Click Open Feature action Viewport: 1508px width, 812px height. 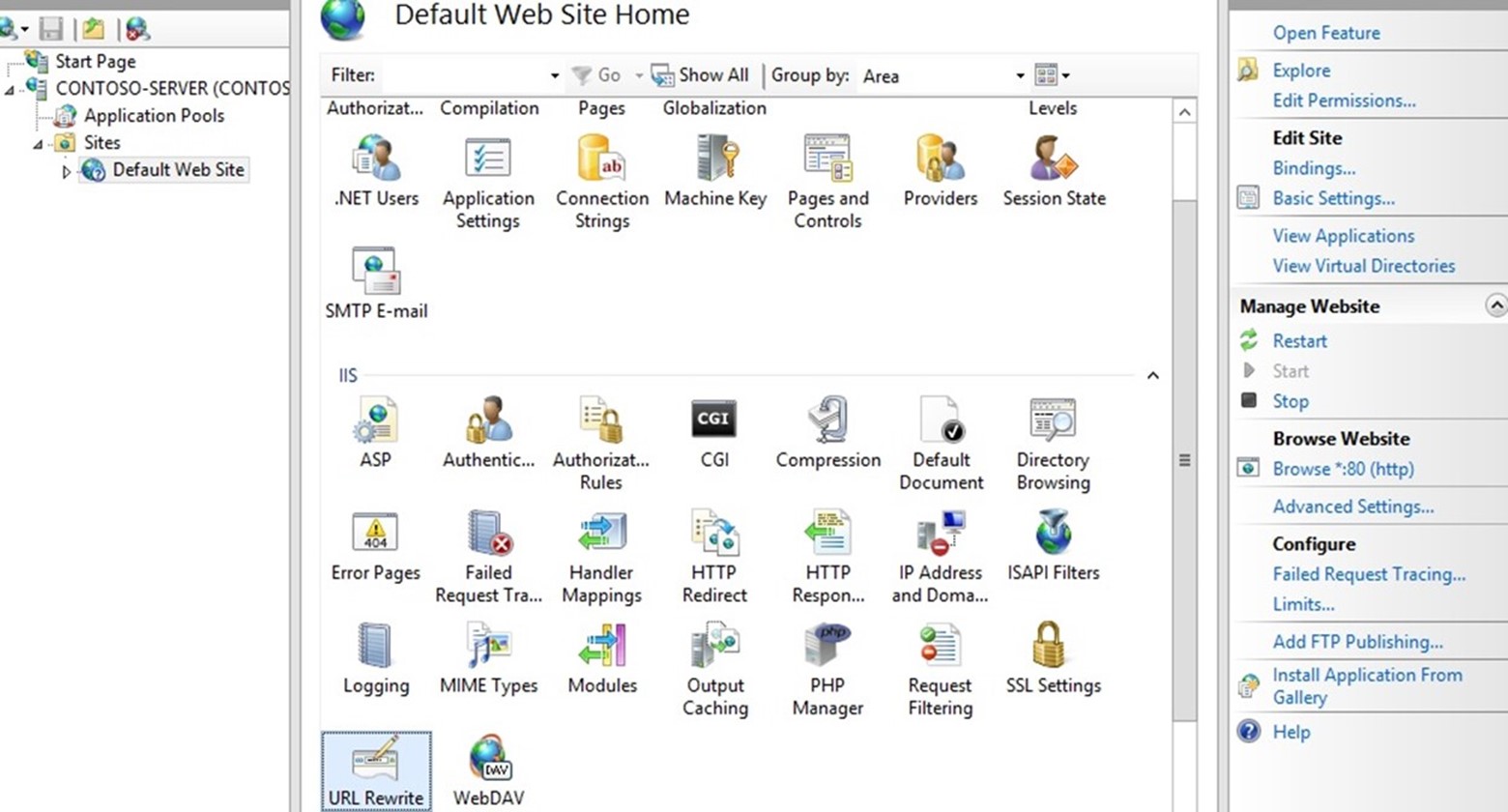click(x=1326, y=33)
